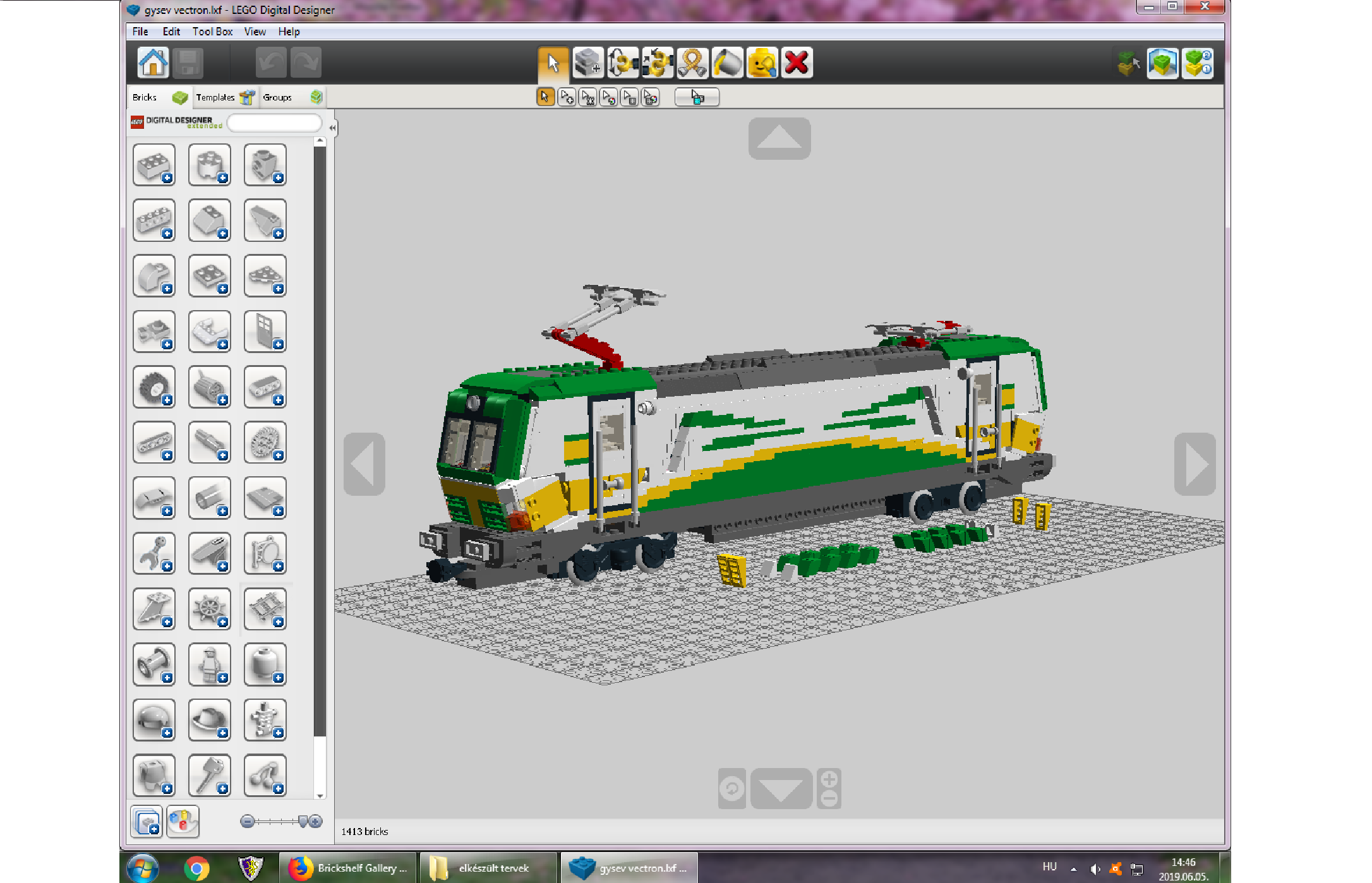1372x883 pixels.
Task: Select the Clone brick tool
Action: [588, 63]
